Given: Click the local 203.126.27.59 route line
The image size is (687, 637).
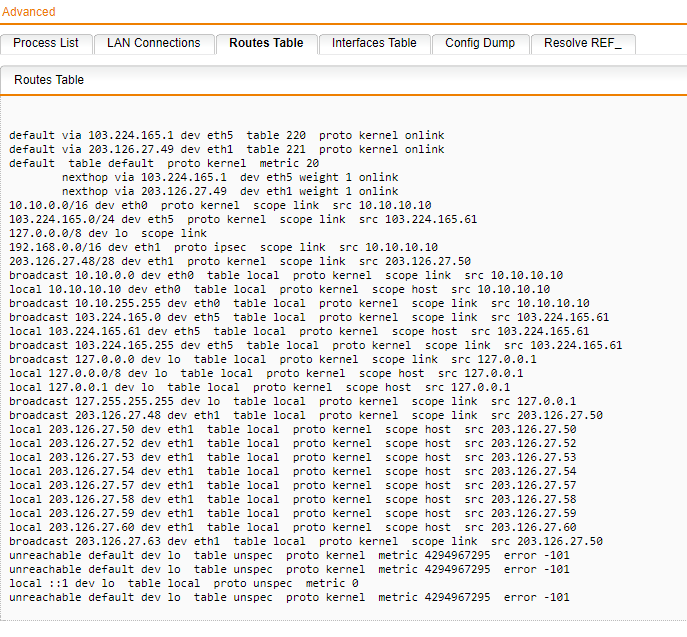Looking at the screenshot, I should pos(293,514).
